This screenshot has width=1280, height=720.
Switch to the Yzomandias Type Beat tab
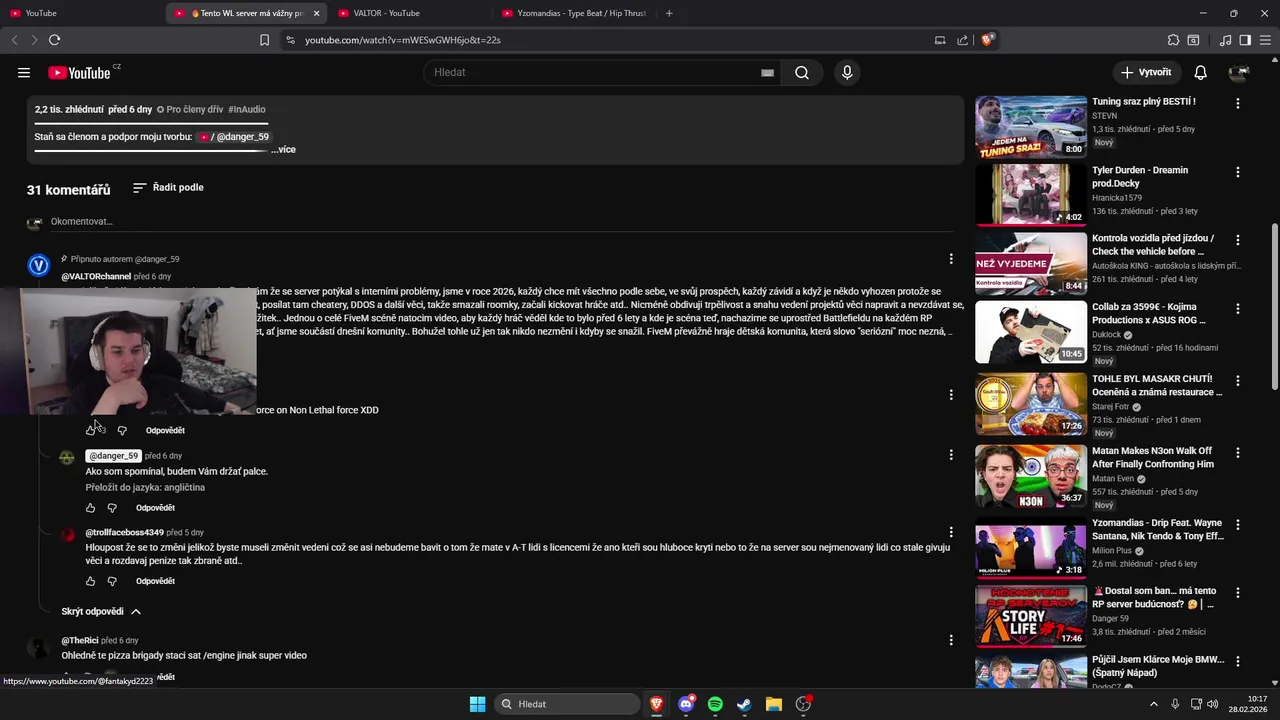[x=574, y=13]
